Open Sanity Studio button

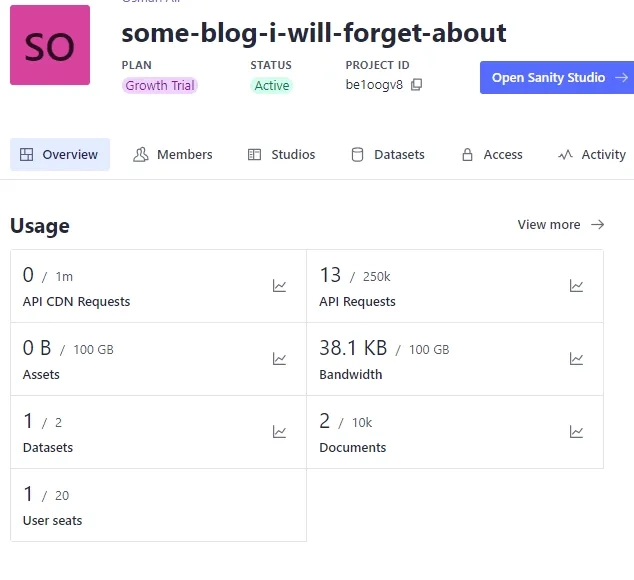pos(557,77)
